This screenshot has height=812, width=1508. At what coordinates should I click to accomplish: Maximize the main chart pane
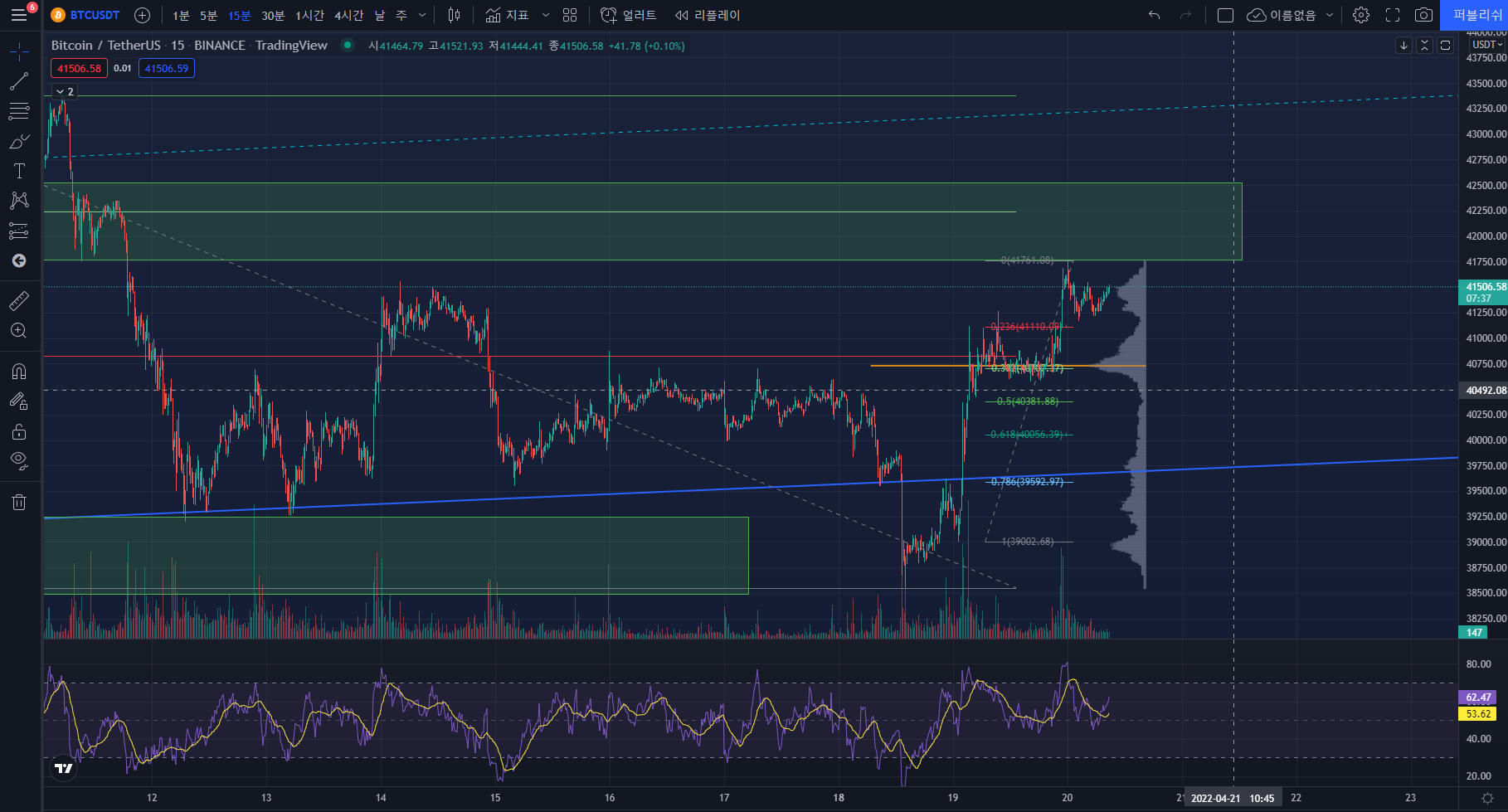pos(1445,46)
